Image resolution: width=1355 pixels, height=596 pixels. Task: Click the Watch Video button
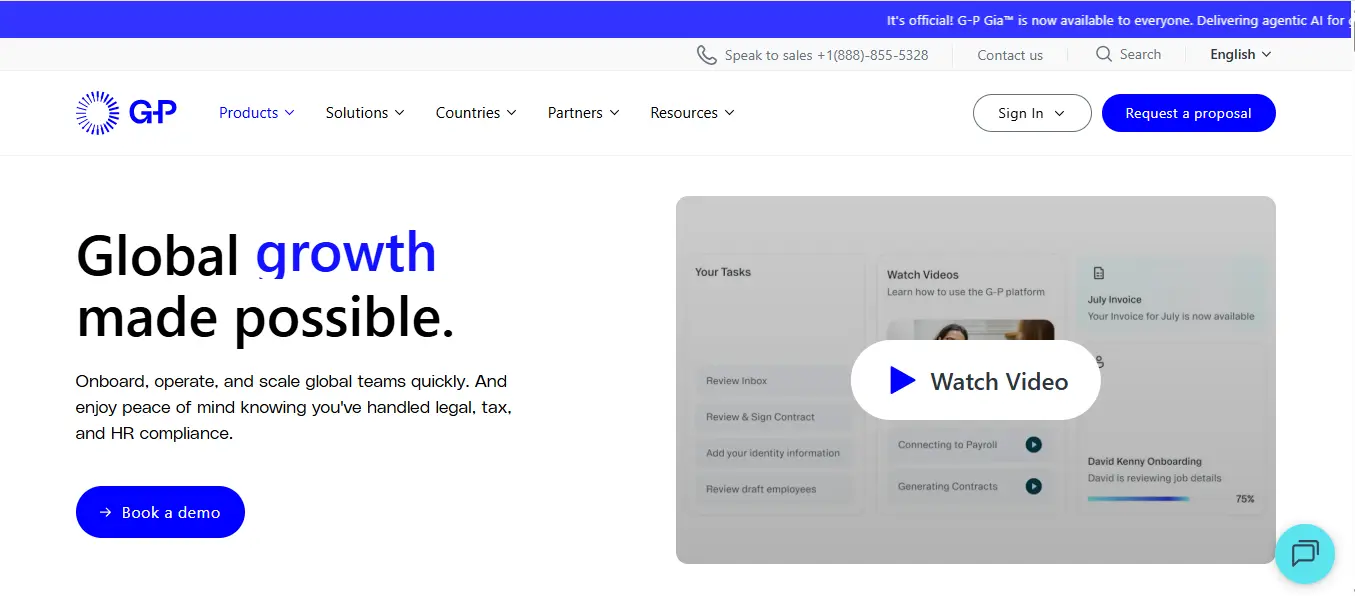[975, 380]
